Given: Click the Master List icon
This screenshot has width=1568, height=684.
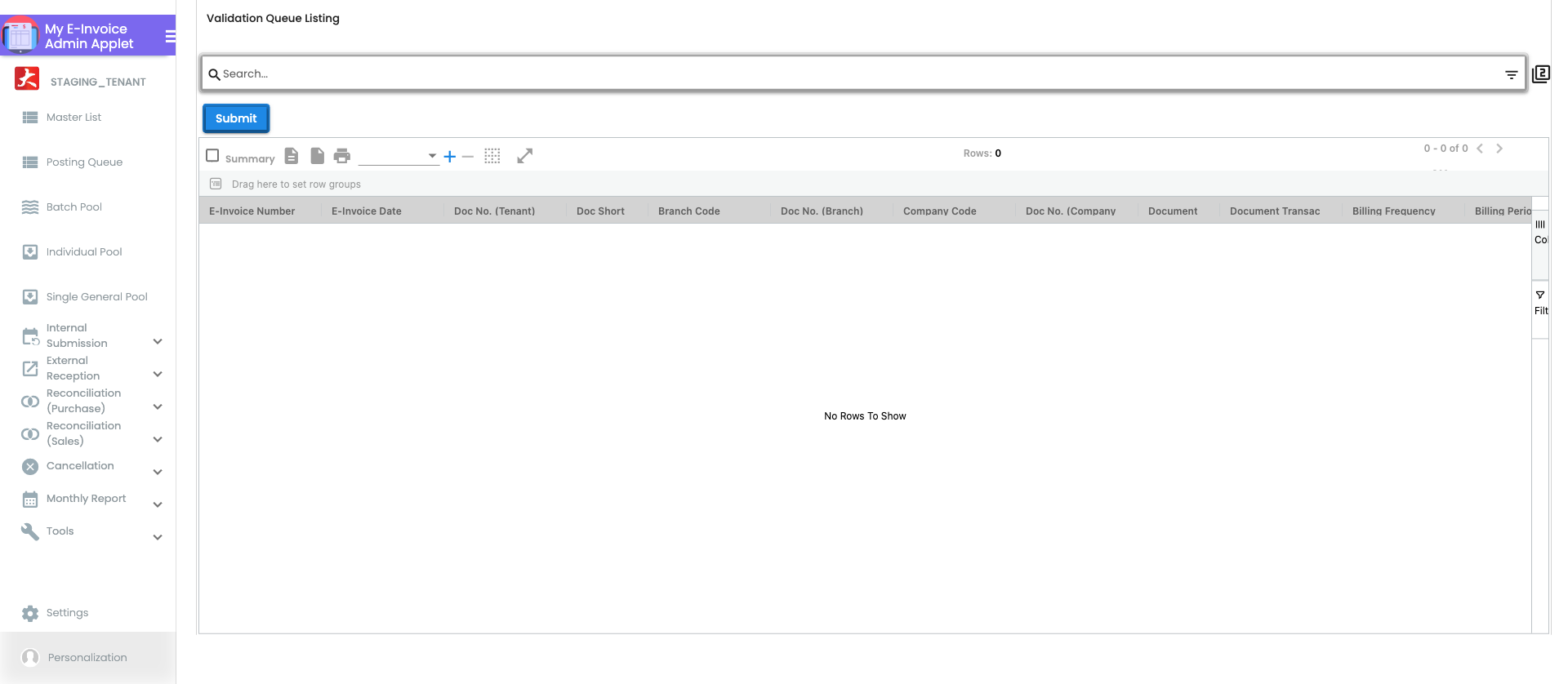Looking at the screenshot, I should click(30, 118).
